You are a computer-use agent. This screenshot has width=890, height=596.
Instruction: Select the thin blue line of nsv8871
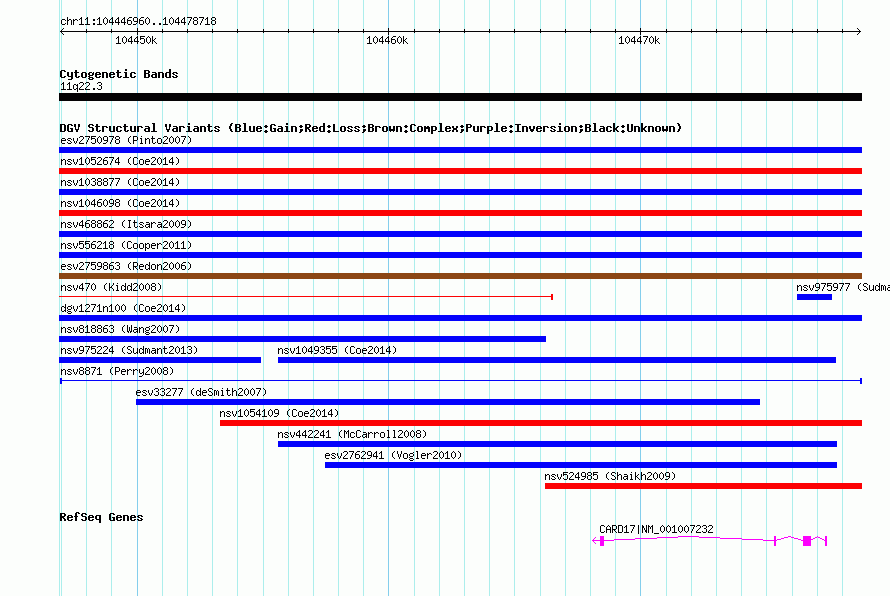[x=461, y=381]
